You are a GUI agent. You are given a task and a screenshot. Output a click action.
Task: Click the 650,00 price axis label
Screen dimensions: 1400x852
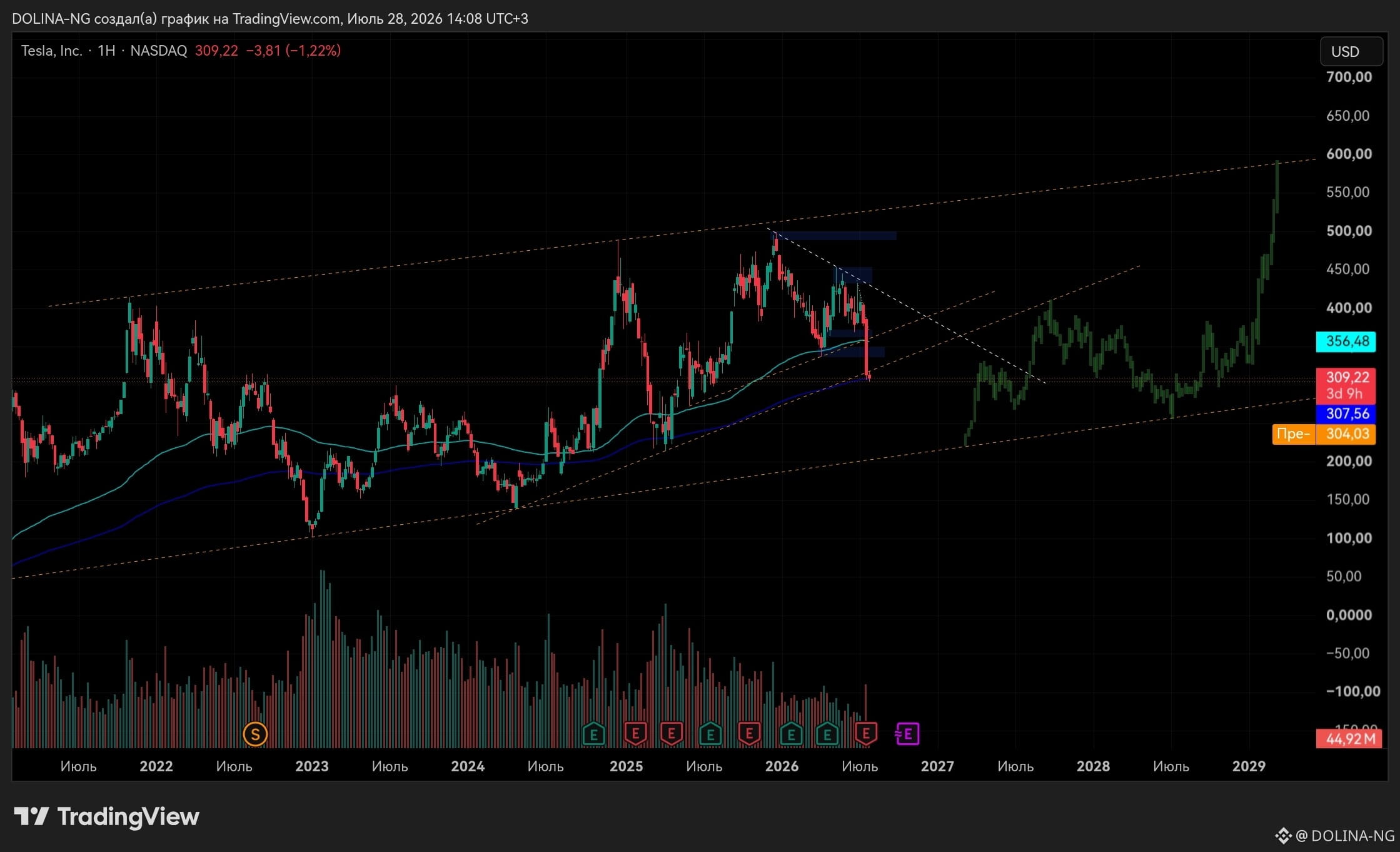[x=1347, y=116]
